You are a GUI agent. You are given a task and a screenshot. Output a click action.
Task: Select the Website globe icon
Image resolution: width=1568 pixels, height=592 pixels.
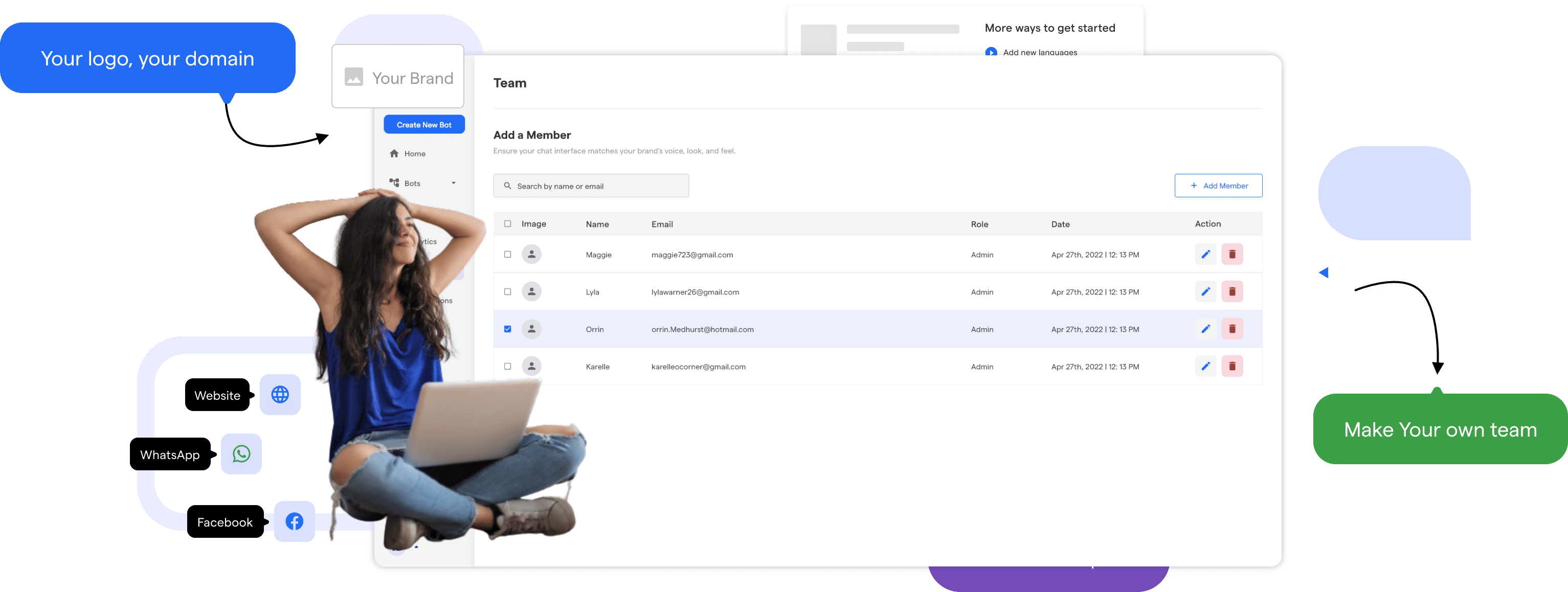280,394
